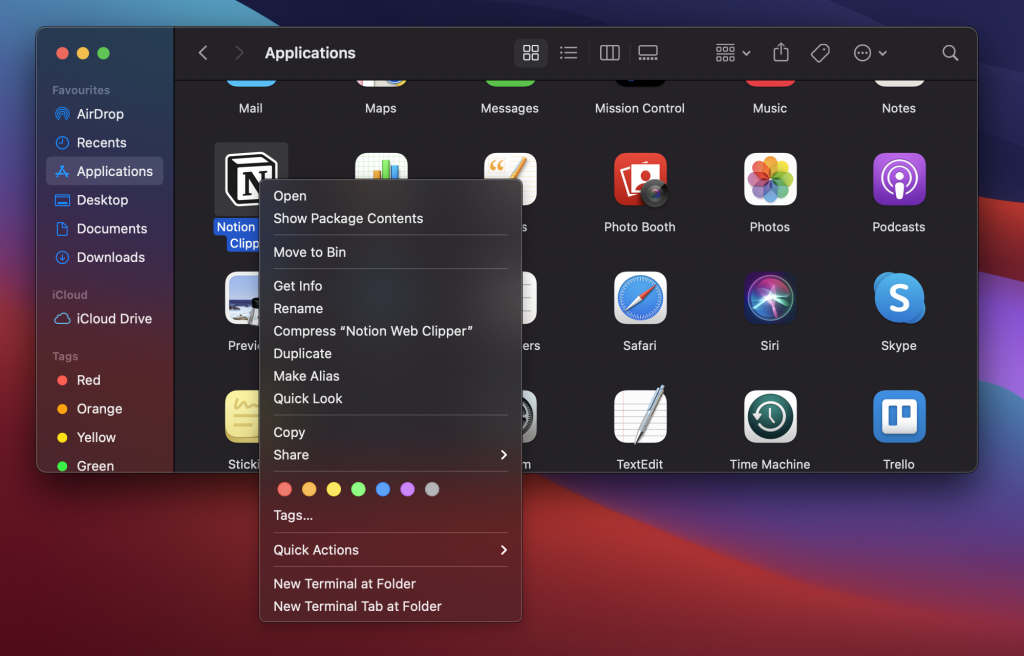
Task: Apply the blue tag color dot
Action: coord(383,489)
